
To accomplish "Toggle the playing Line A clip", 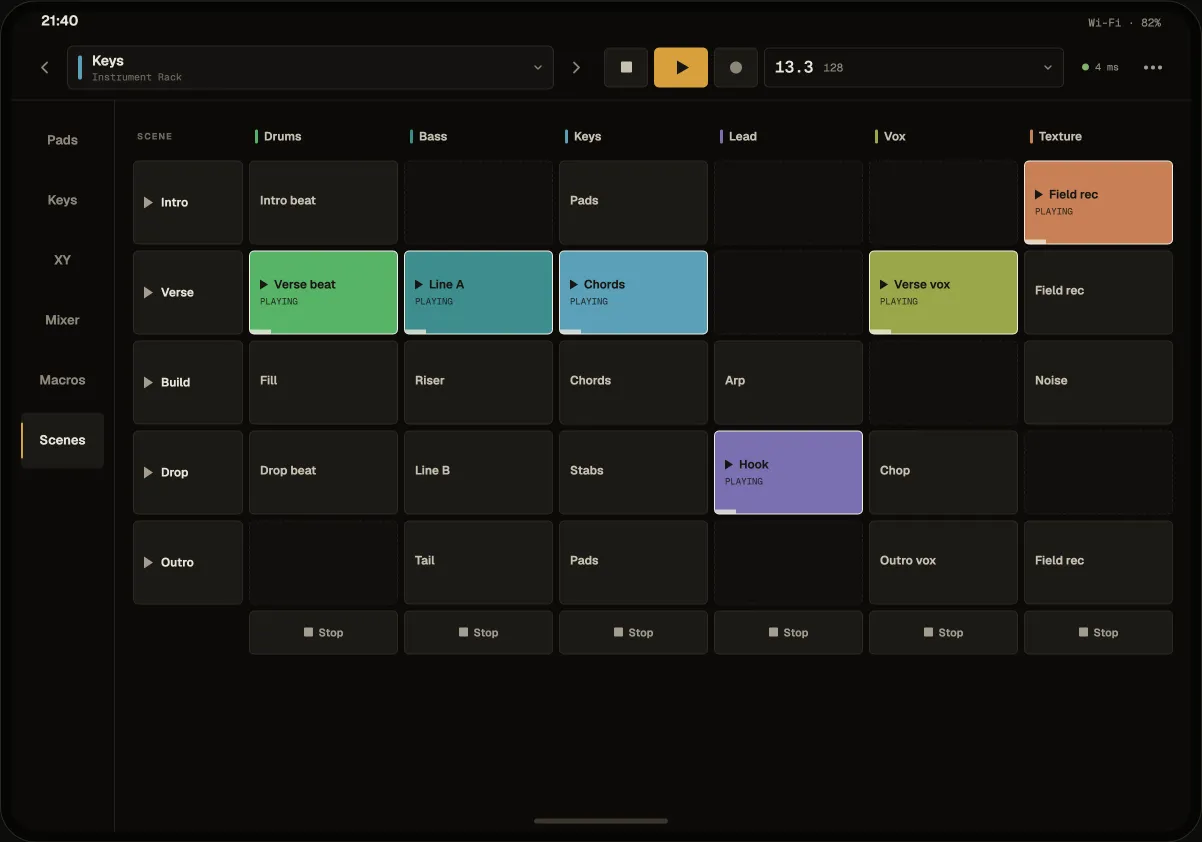I will pos(478,292).
